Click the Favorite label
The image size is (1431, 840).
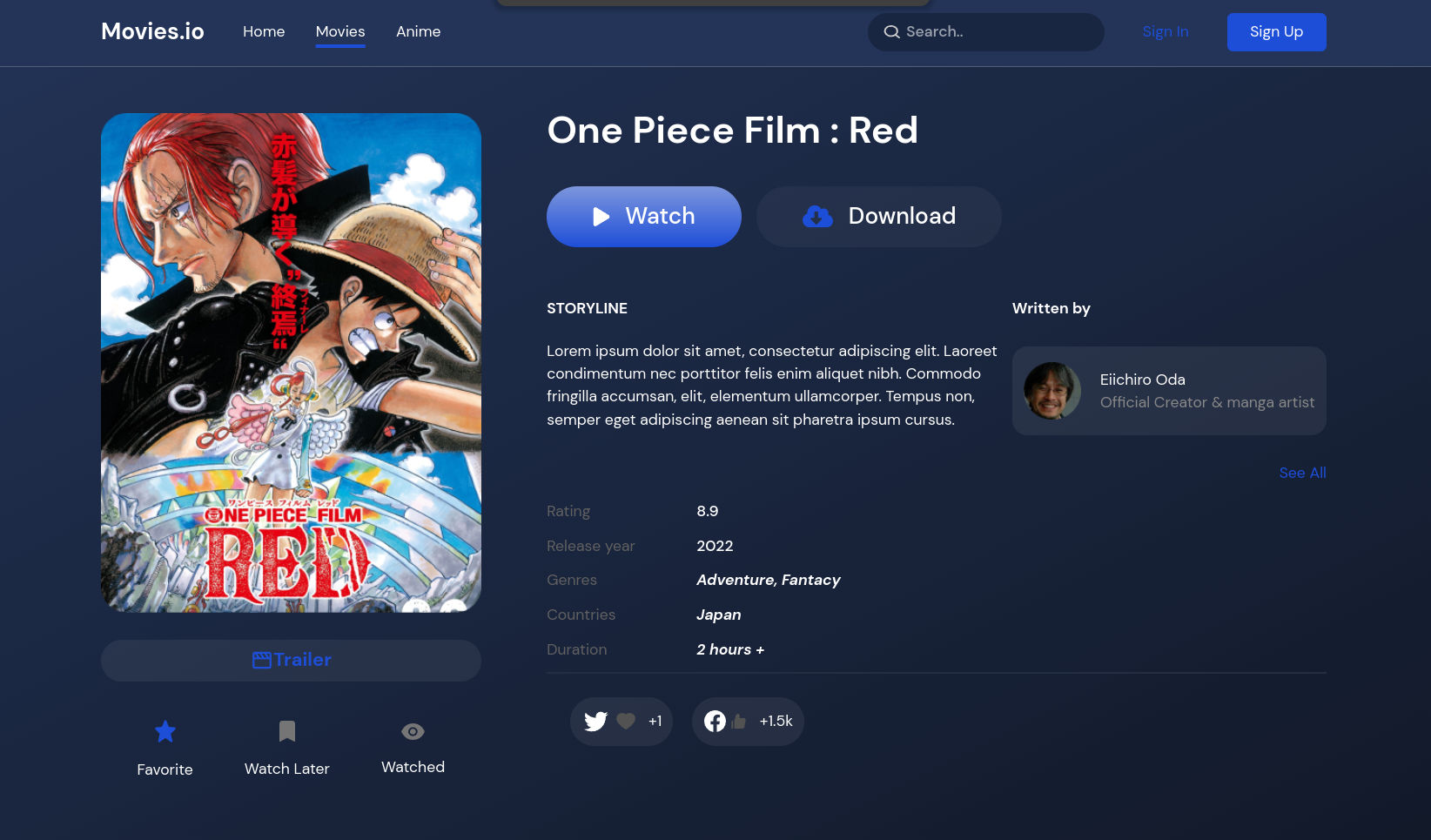point(165,769)
